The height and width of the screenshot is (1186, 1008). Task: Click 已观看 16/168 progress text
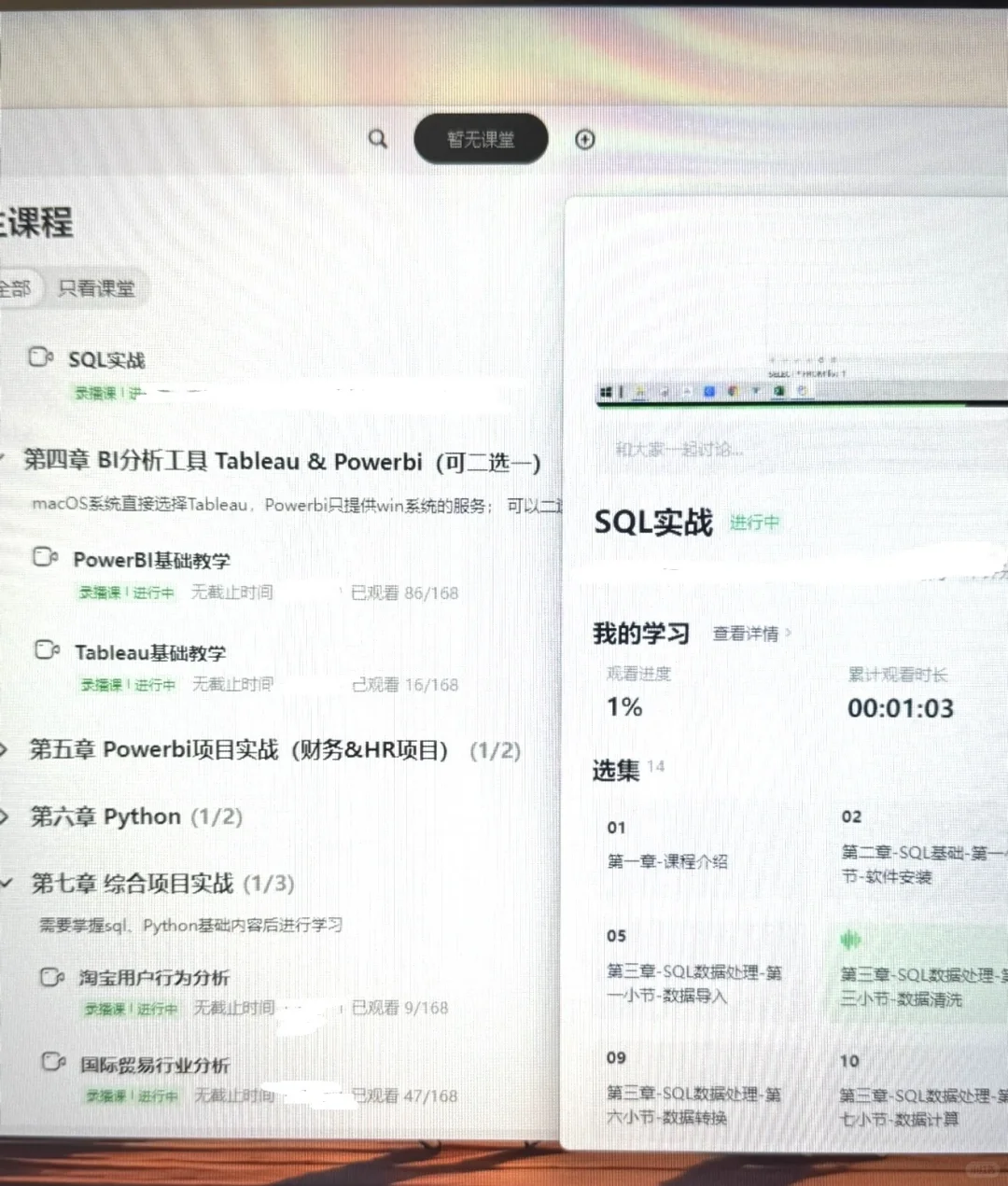pyautogui.click(x=405, y=685)
